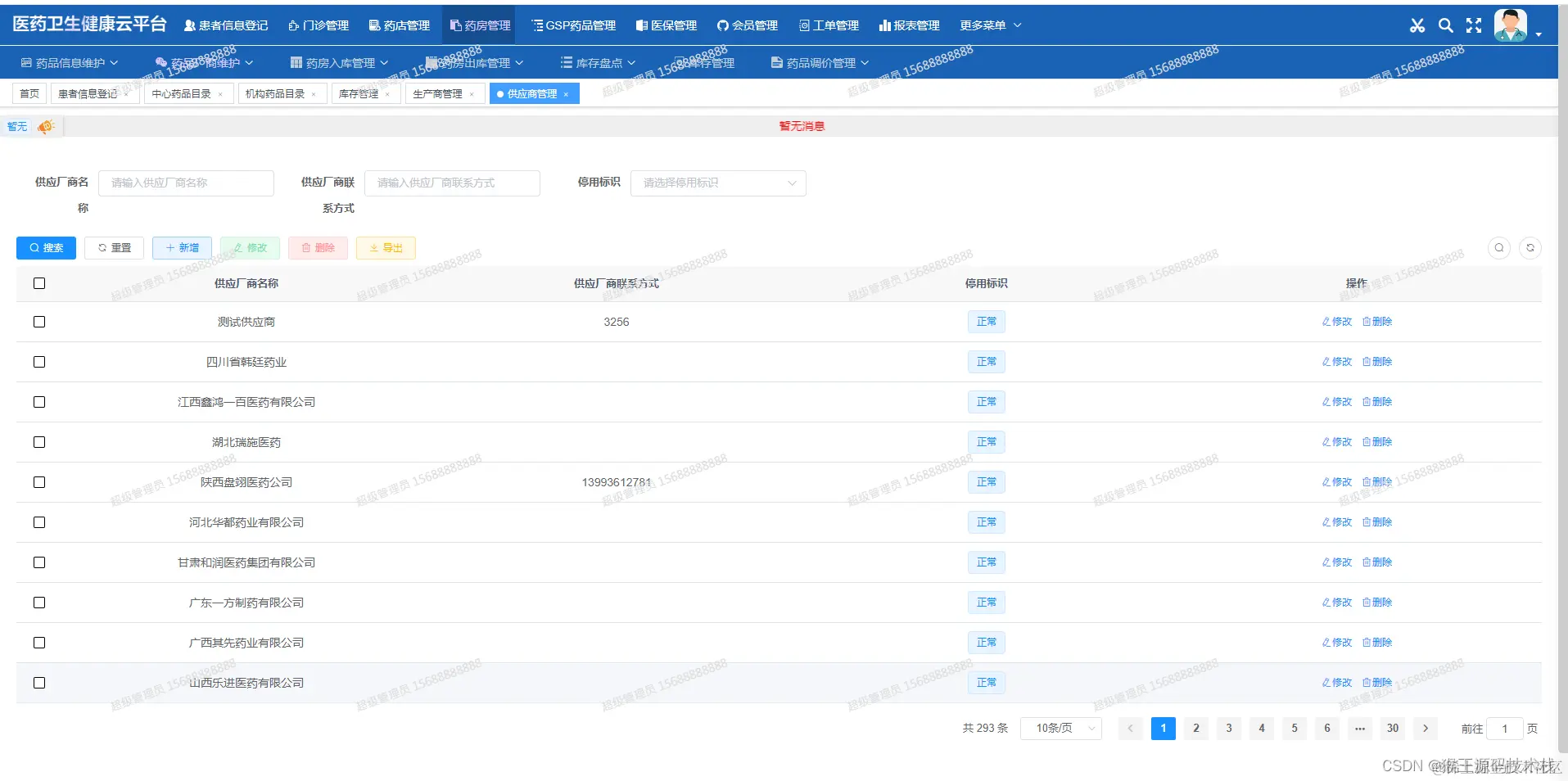Open the 停用标识 selection dropdown
The width and height of the screenshot is (1568, 781).
pos(718,183)
